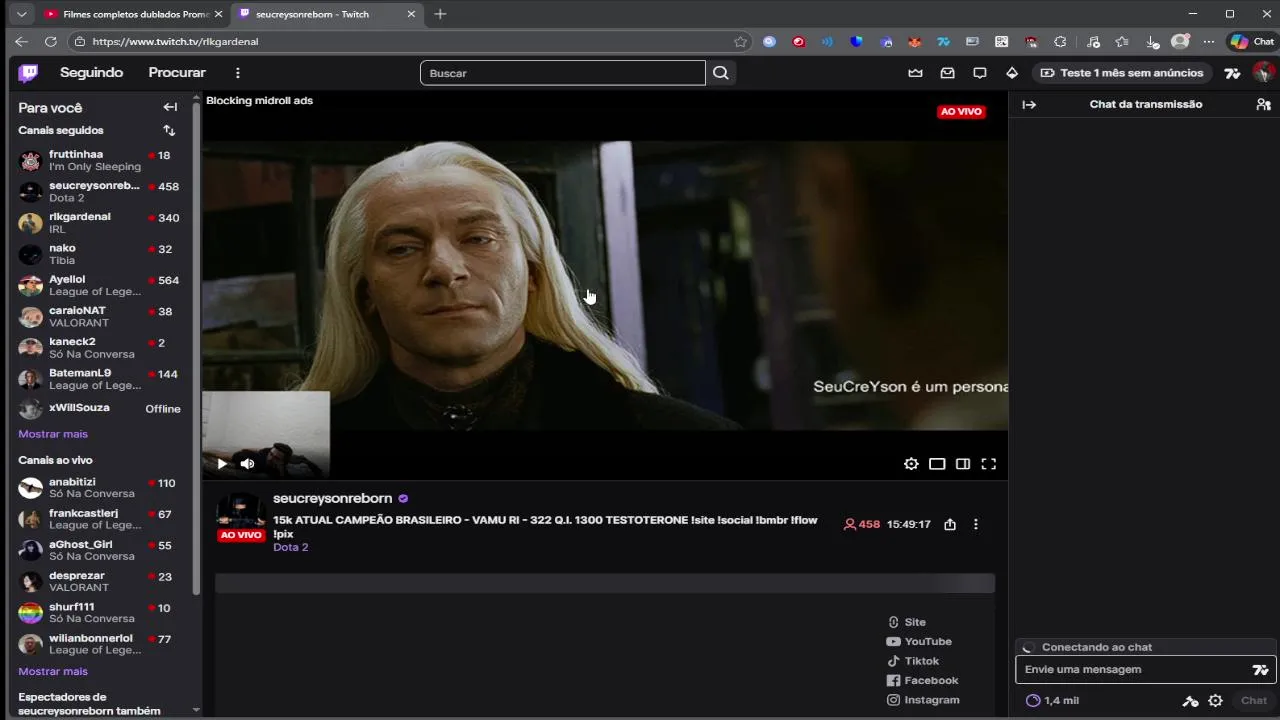Image resolution: width=1280 pixels, height=720 pixels.
Task: Open the Dota 2 category link
Action: [x=291, y=547]
